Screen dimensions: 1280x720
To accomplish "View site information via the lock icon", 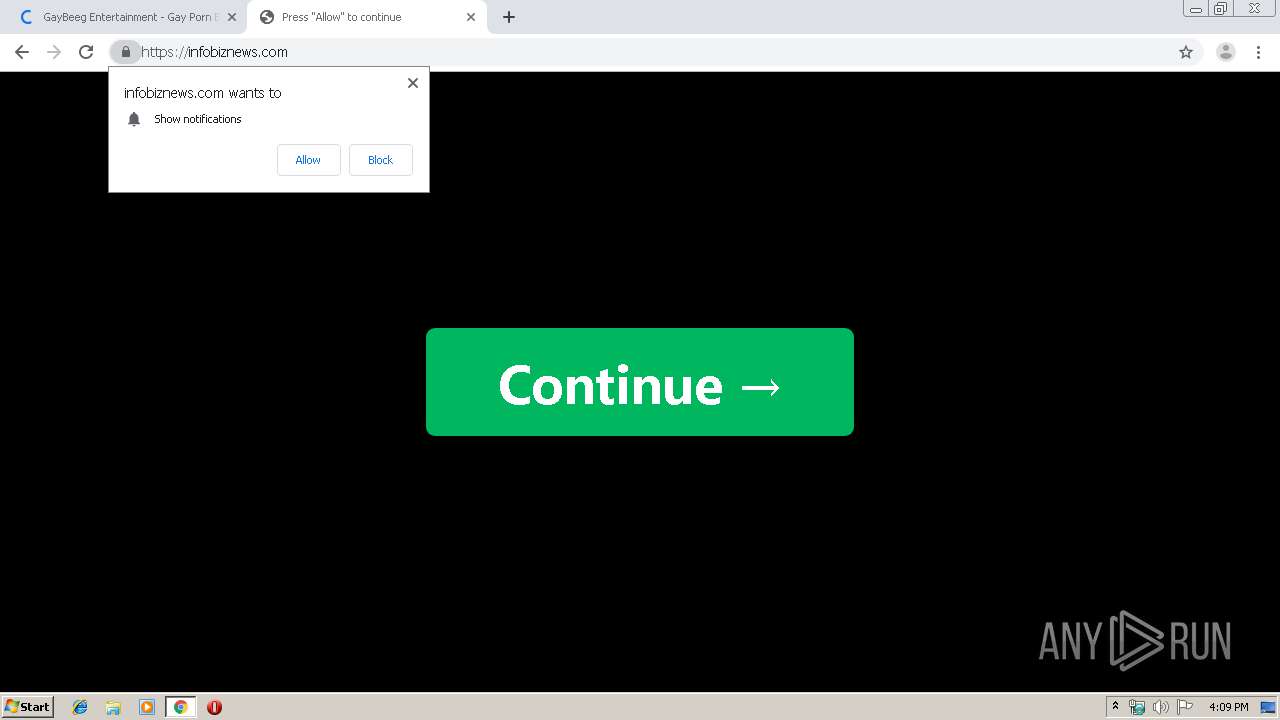I will coord(125,52).
